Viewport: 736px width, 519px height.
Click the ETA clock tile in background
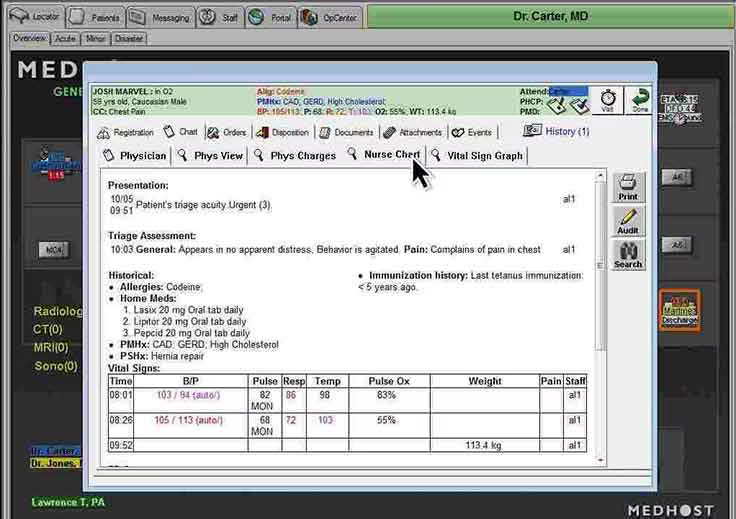680,109
